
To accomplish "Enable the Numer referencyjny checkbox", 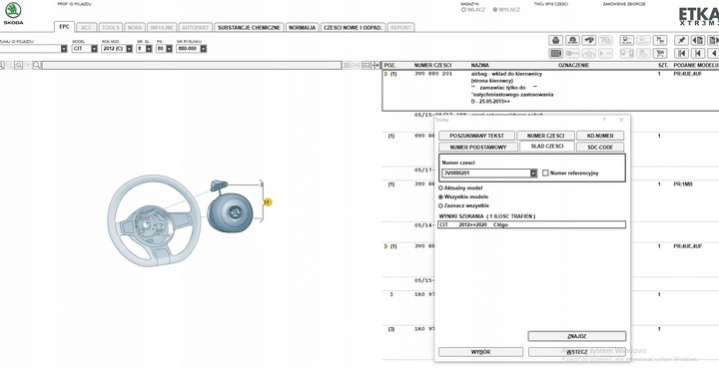I will click(x=545, y=173).
